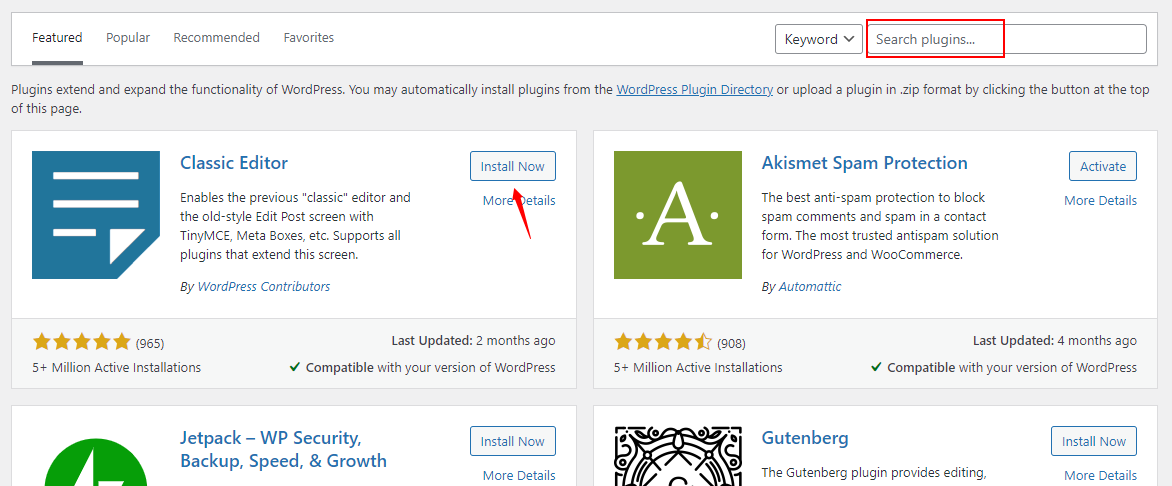Click the Akismet star rating
1172x486 pixels.
663,342
